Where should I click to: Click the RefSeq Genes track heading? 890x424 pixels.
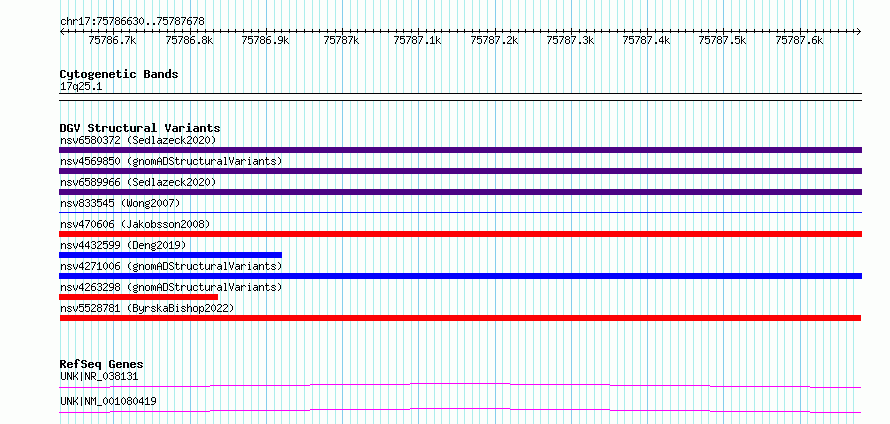pyautogui.click(x=101, y=364)
